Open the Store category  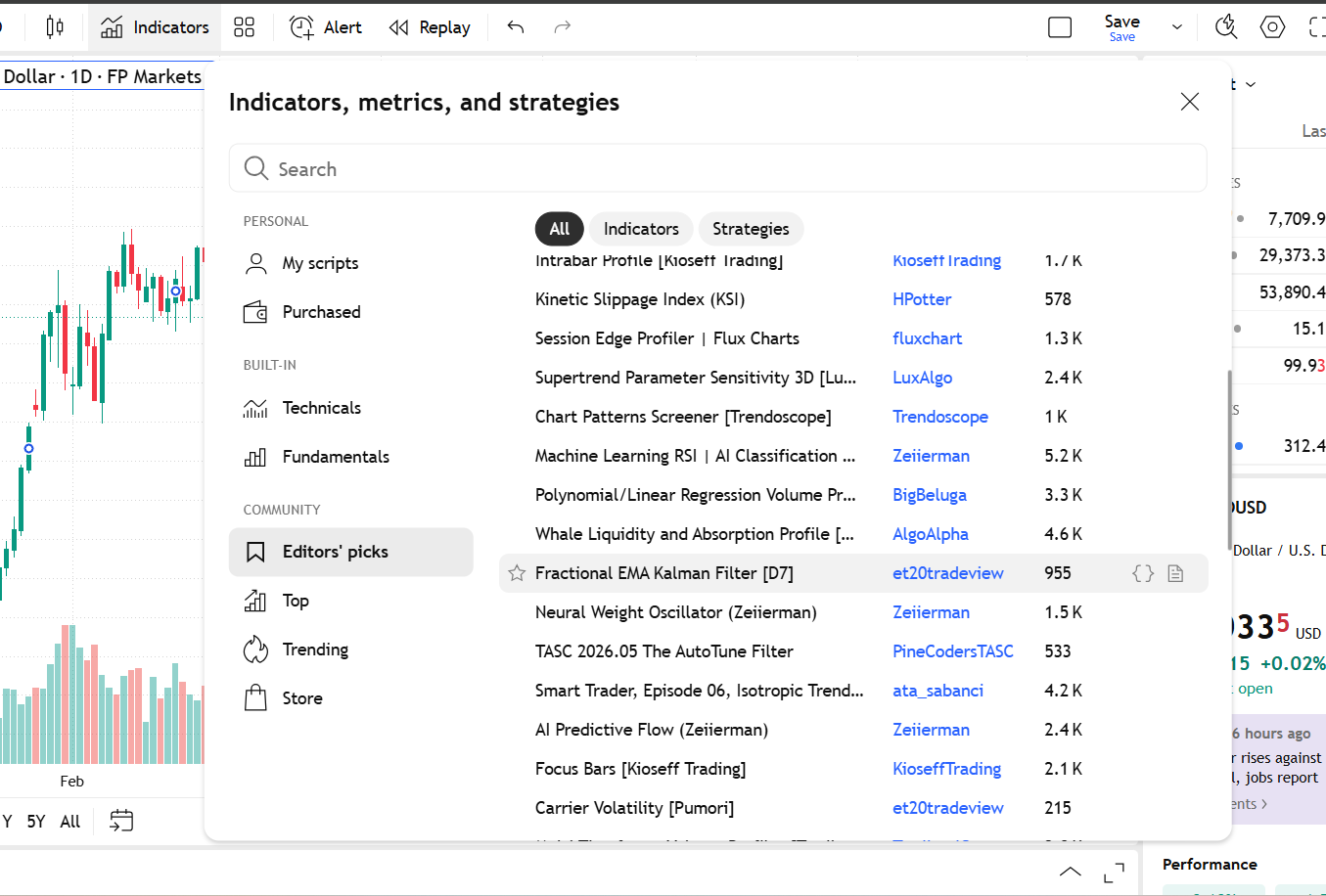pyautogui.click(x=350, y=698)
